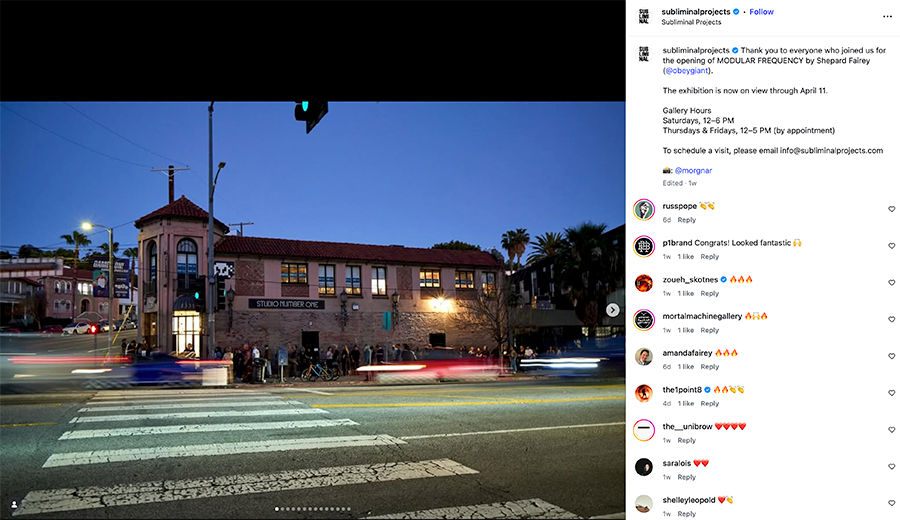Like saralois's comment with heart icon
Viewport: 900px width, 520px height.
point(891,467)
